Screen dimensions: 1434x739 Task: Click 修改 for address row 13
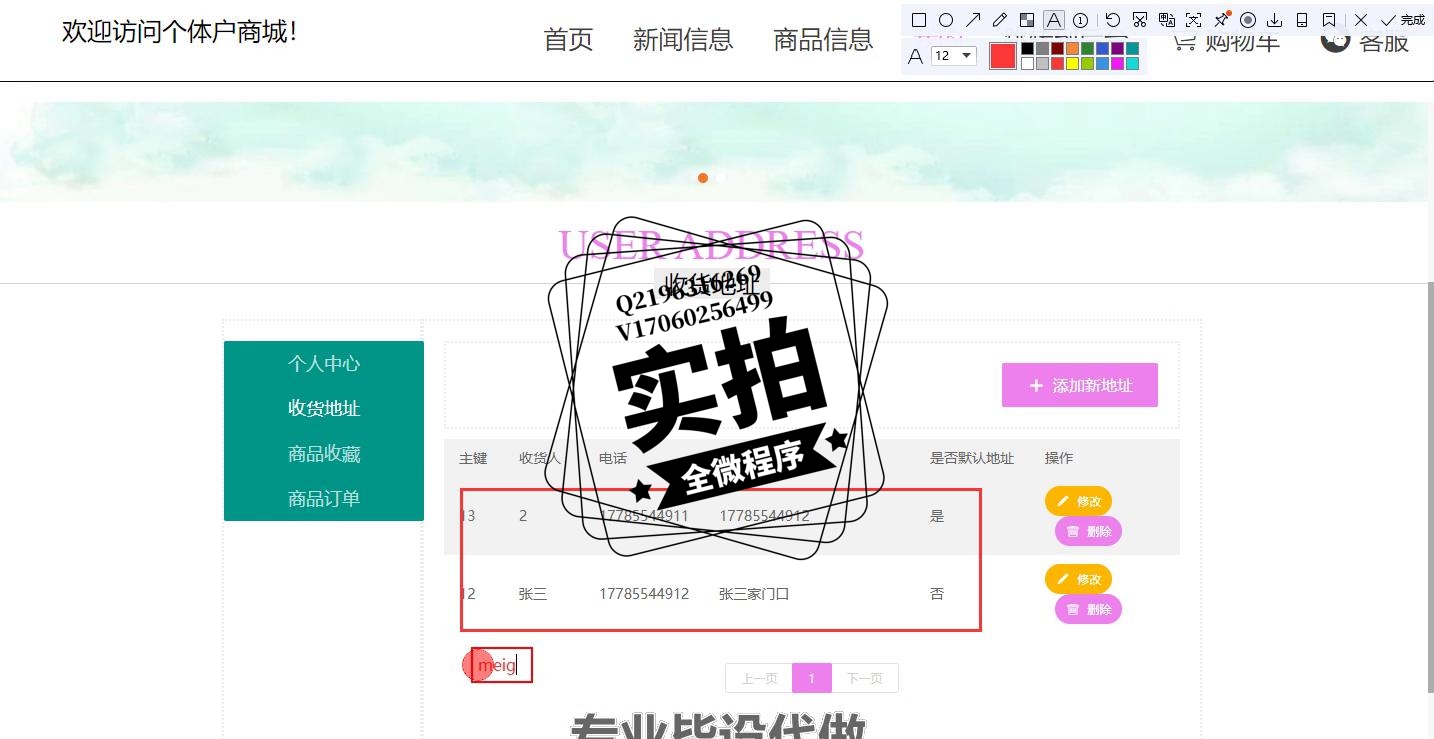[x=1078, y=501]
